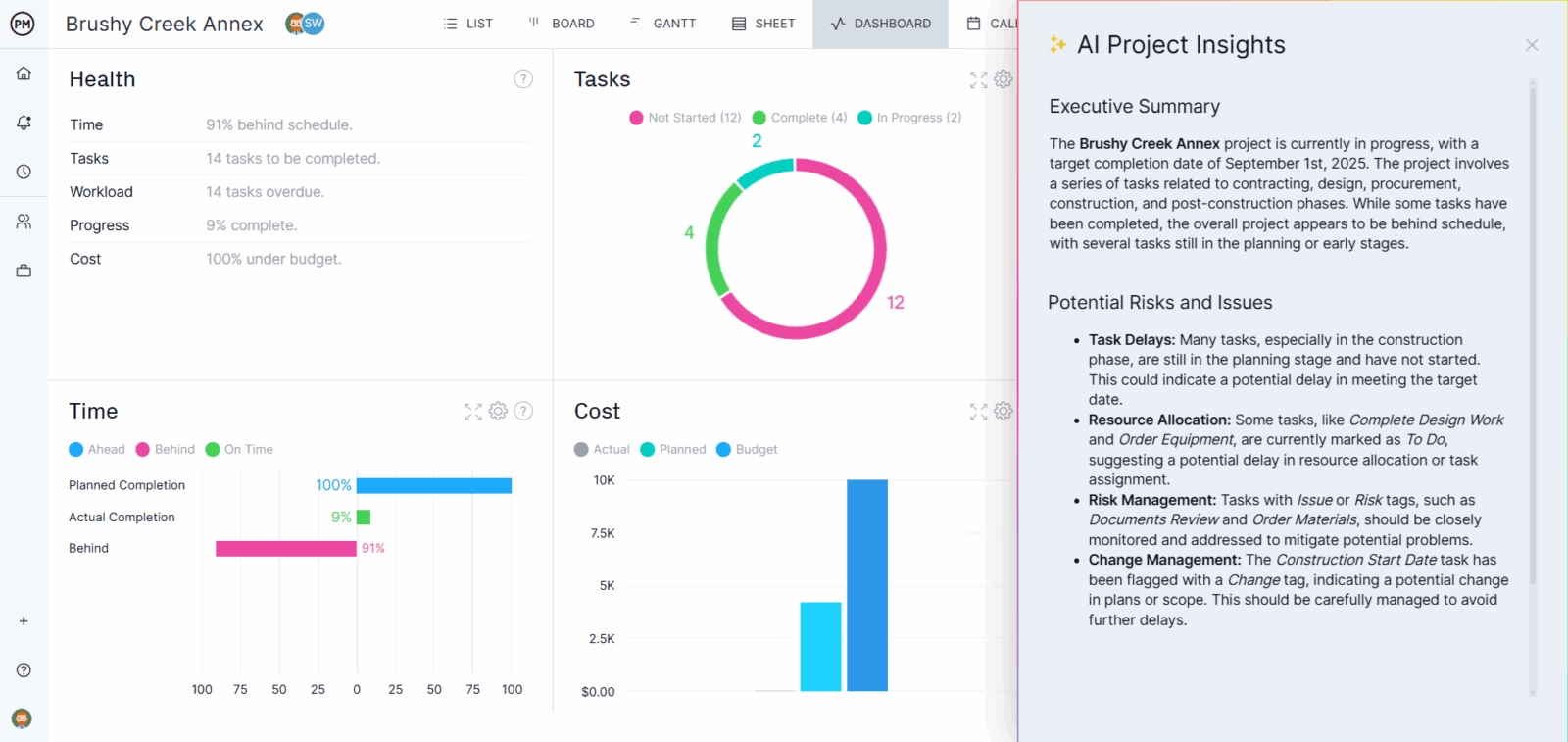The width and height of the screenshot is (1568, 742).
Task: Open the clock icon in the sidebar
Action: tap(24, 172)
